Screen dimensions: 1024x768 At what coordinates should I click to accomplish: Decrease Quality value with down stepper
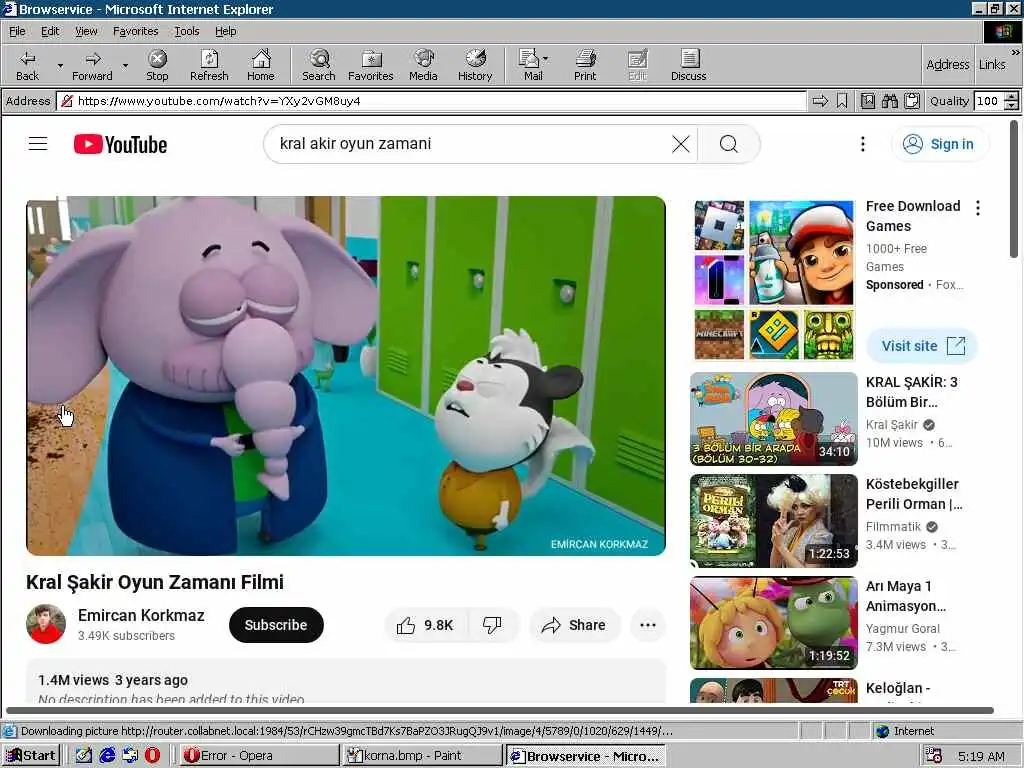(1012, 105)
